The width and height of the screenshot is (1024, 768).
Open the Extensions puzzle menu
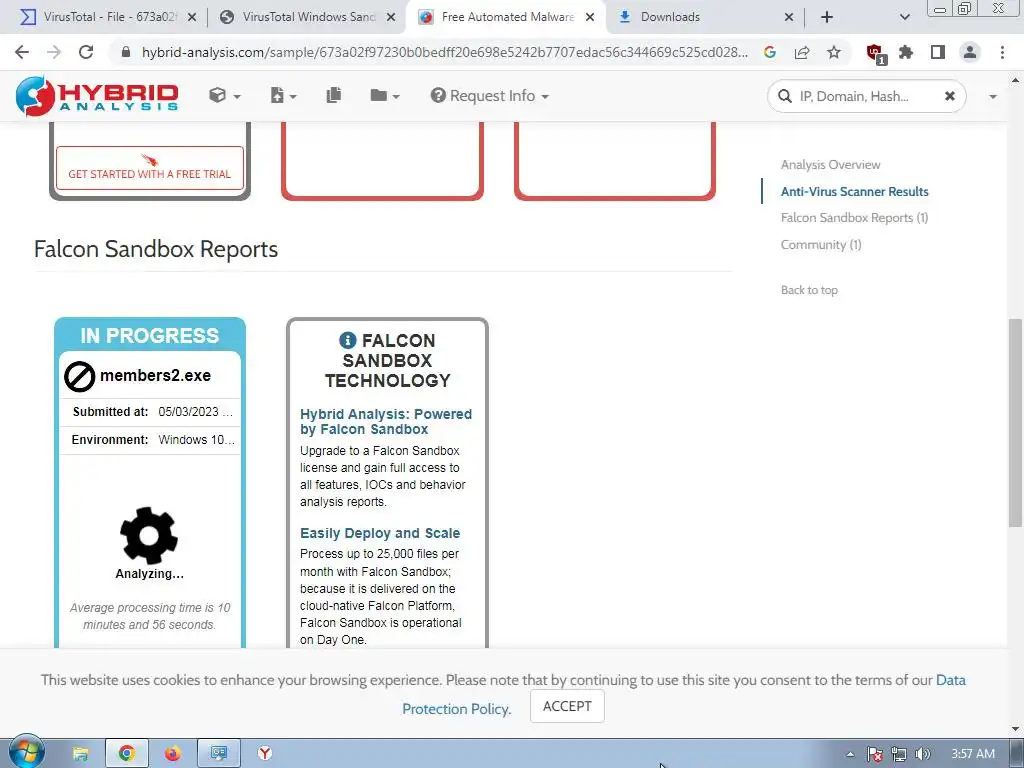[x=906, y=52]
